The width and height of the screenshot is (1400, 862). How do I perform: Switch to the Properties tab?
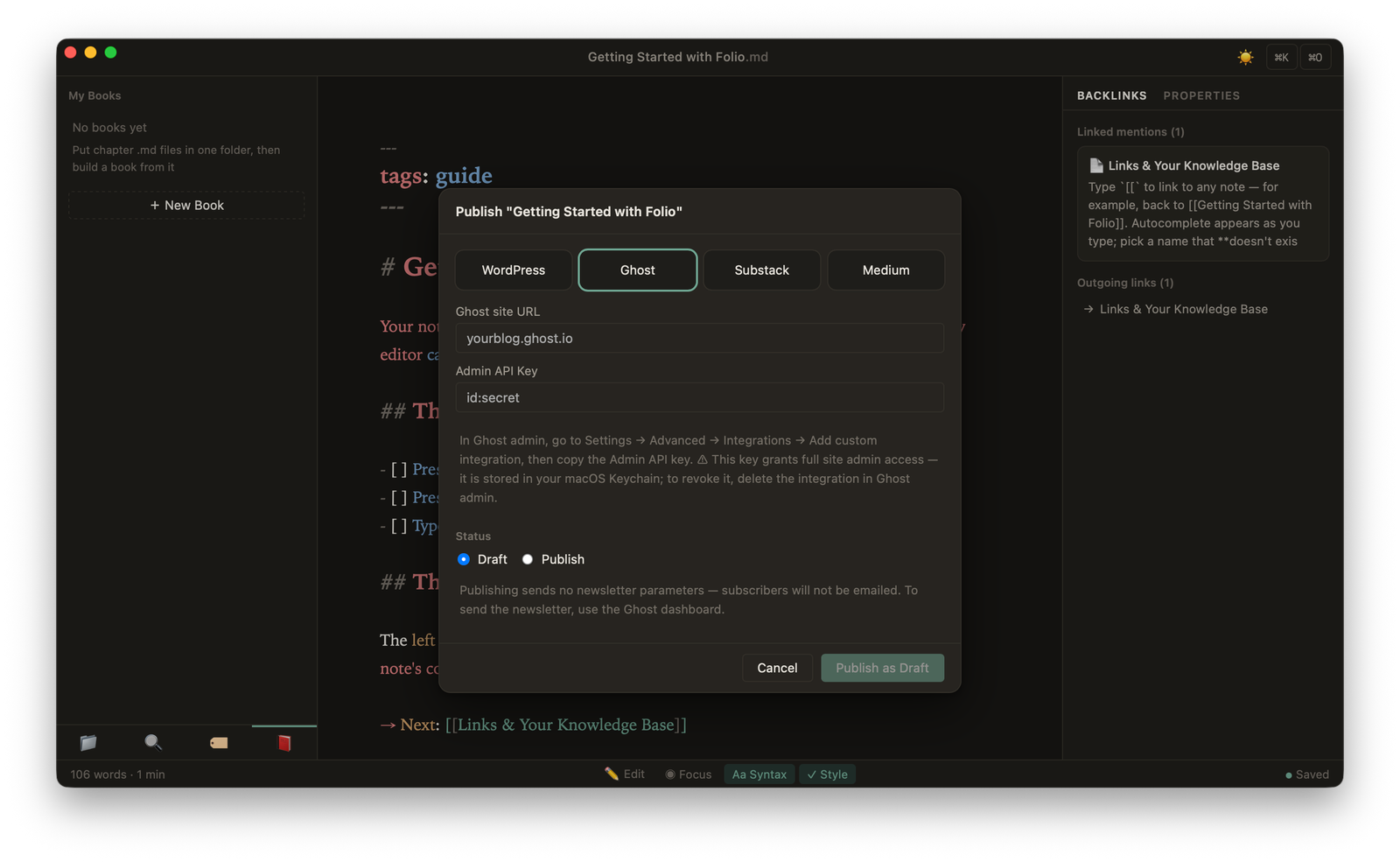[x=1201, y=95]
